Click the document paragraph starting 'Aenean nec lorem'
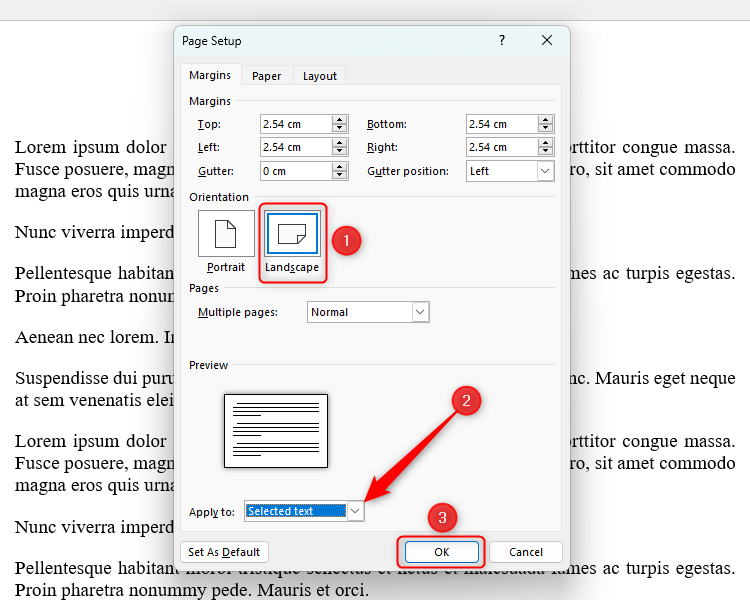 pos(95,337)
